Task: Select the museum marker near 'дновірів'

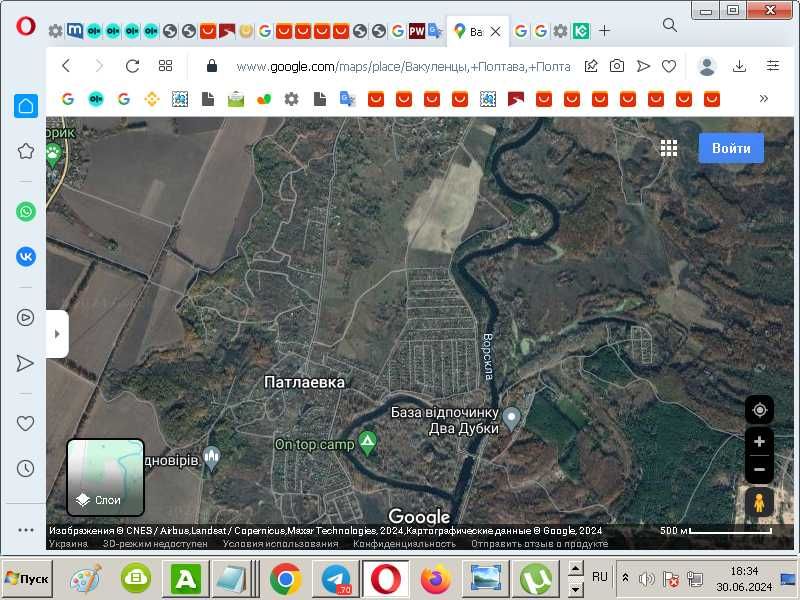Action: (212, 457)
